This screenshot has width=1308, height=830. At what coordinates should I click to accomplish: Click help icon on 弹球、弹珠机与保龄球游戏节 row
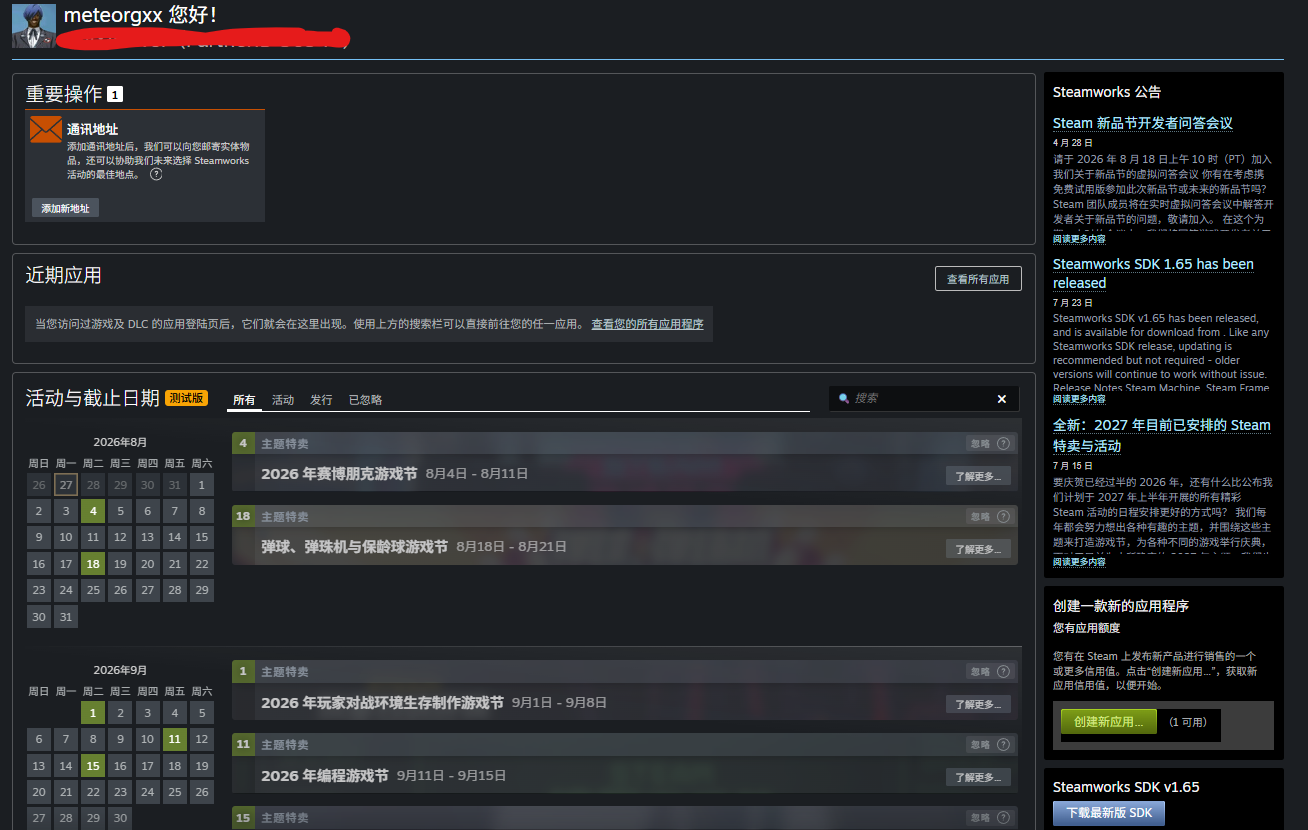pos(1003,517)
